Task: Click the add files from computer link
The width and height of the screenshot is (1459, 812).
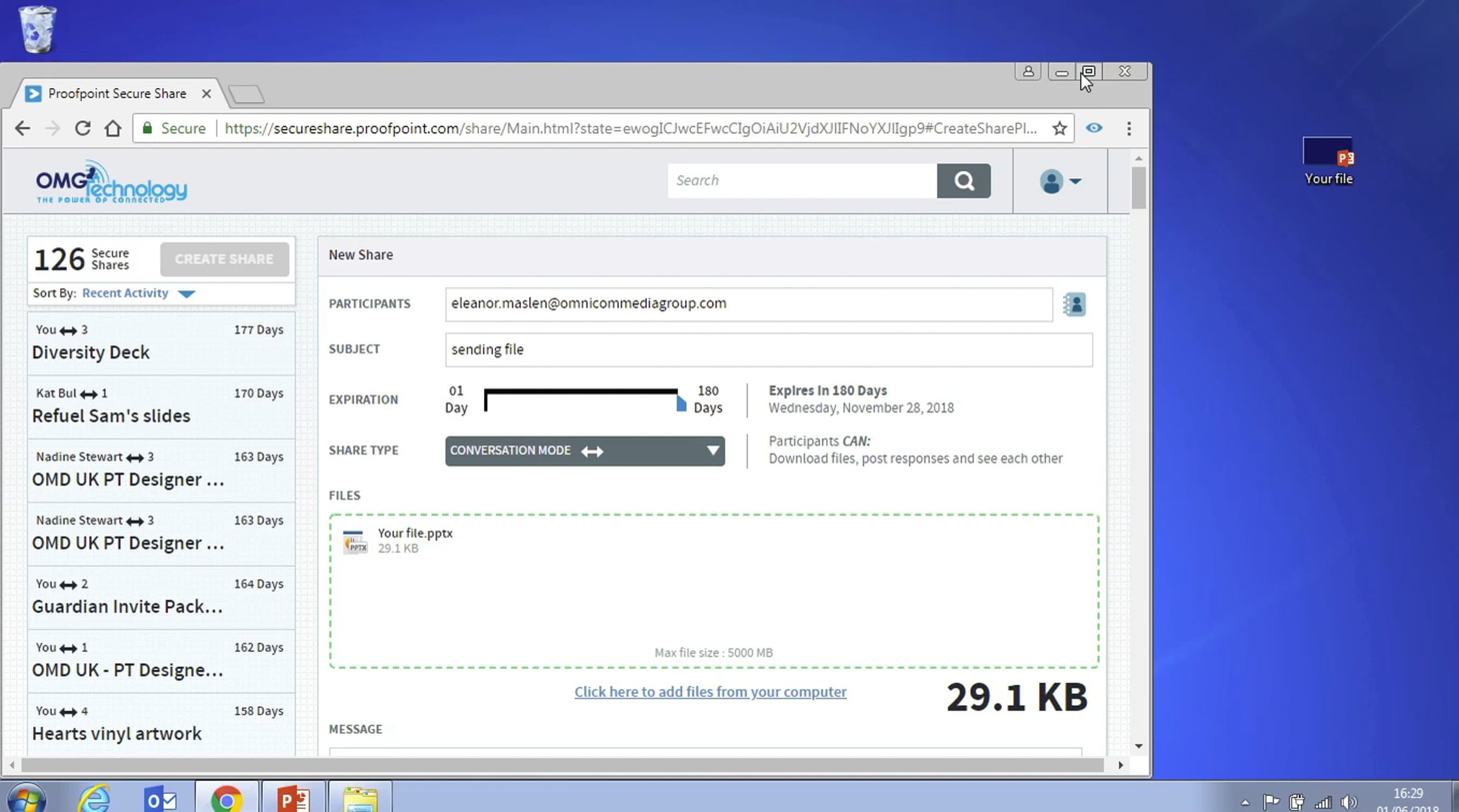Action: pyautogui.click(x=710, y=692)
